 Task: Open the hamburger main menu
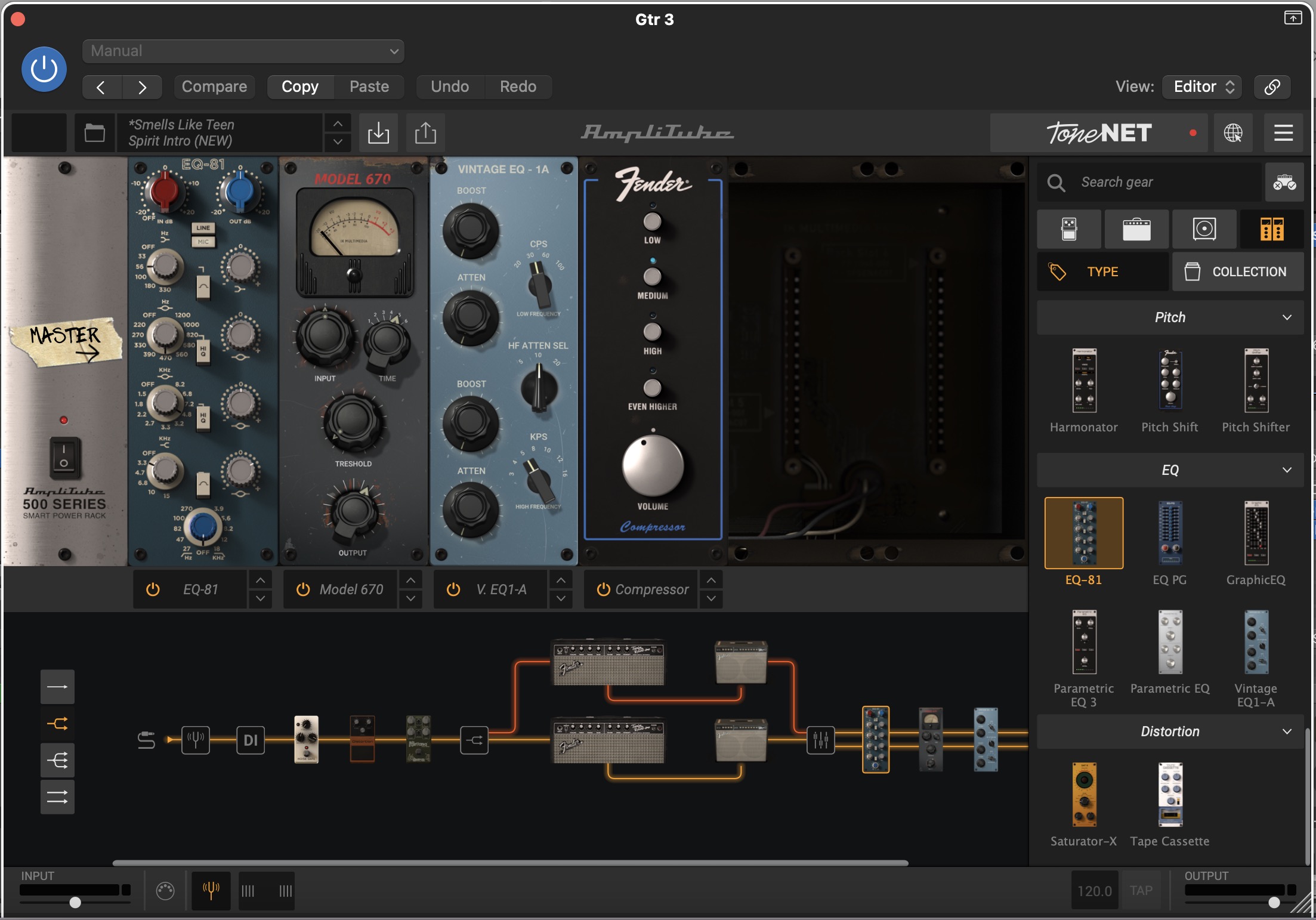coord(1283,133)
